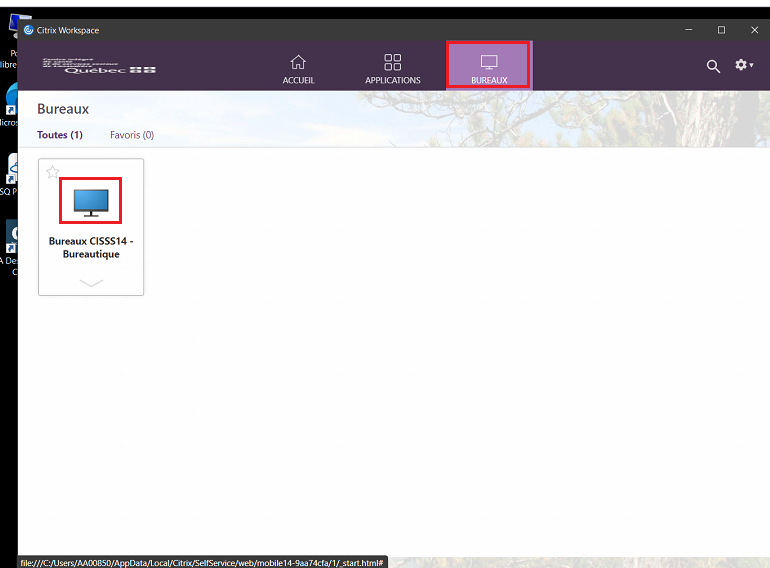770x568 pixels.
Task: Click the search magnifier icon
Action: pyautogui.click(x=713, y=66)
